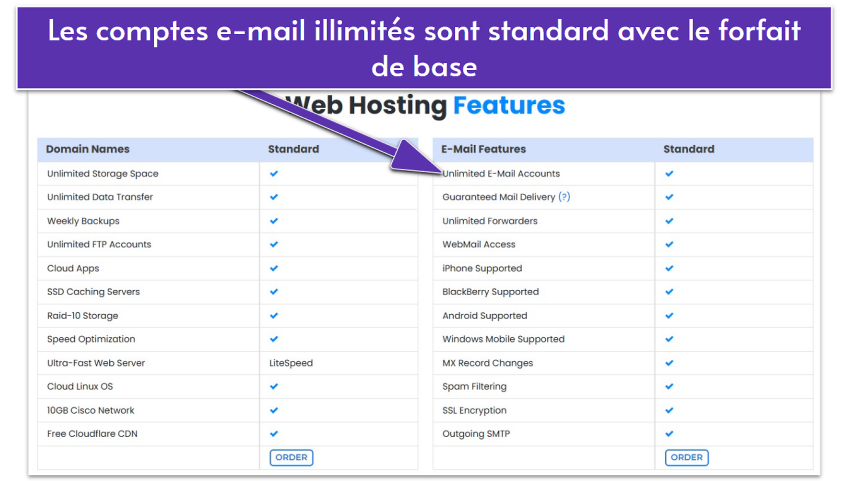The height and width of the screenshot is (481, 850).
Task: Click the Free Cloudflare CDN checkmark
Action: [274, 434]
